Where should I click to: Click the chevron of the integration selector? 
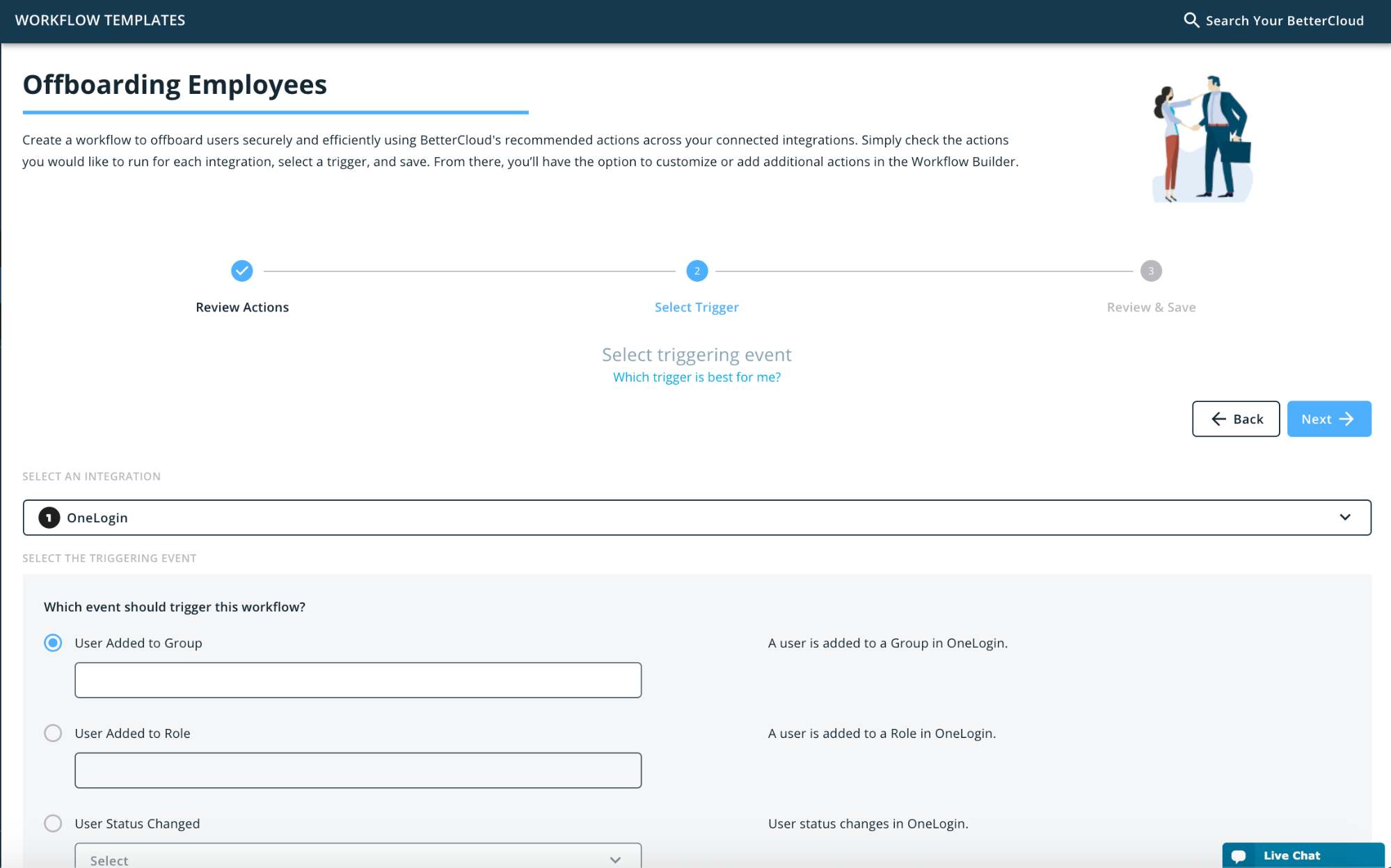[1344, 517]
